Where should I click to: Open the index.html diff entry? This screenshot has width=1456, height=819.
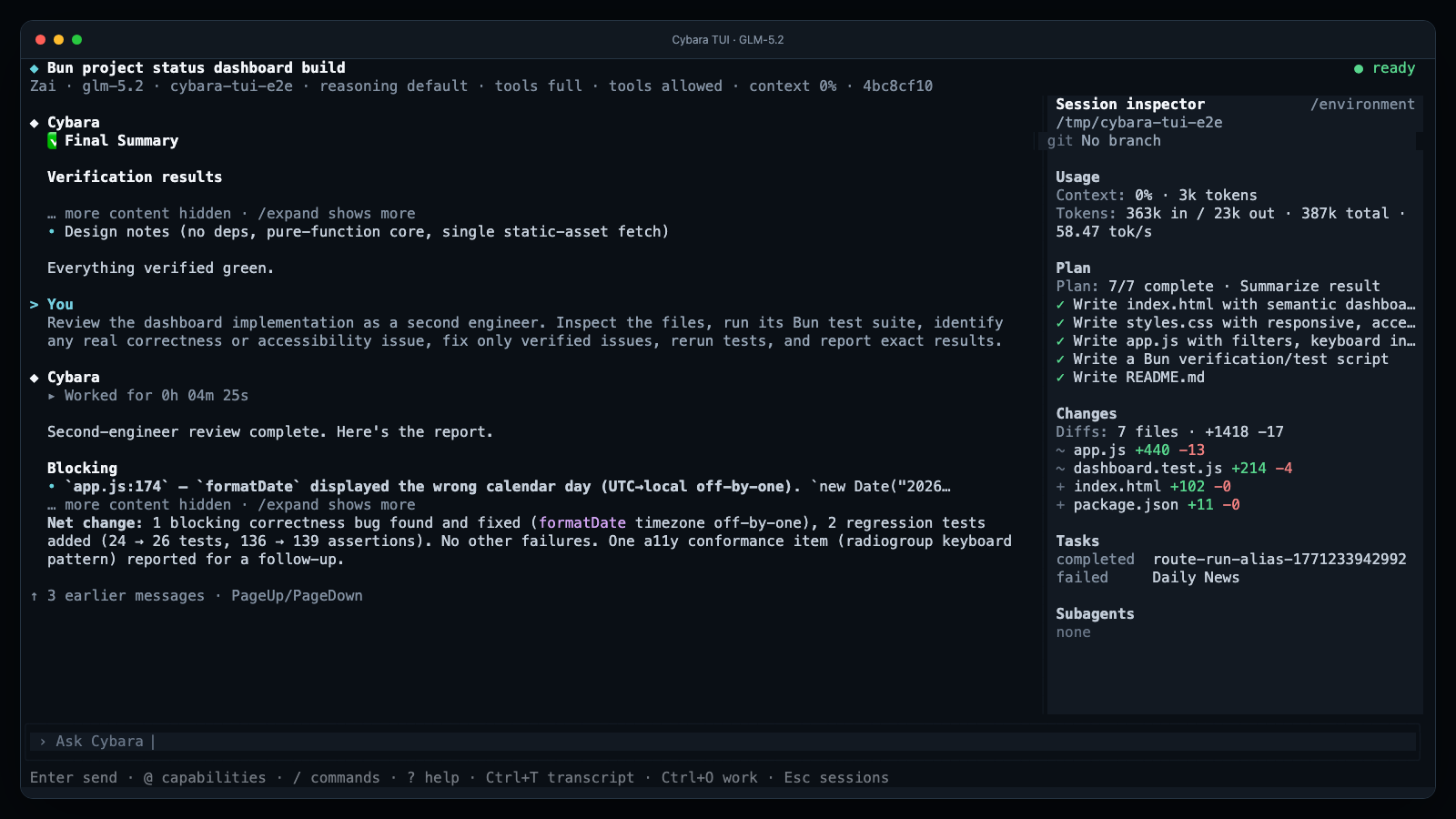pyautogui.click(x=1143, y=487)
